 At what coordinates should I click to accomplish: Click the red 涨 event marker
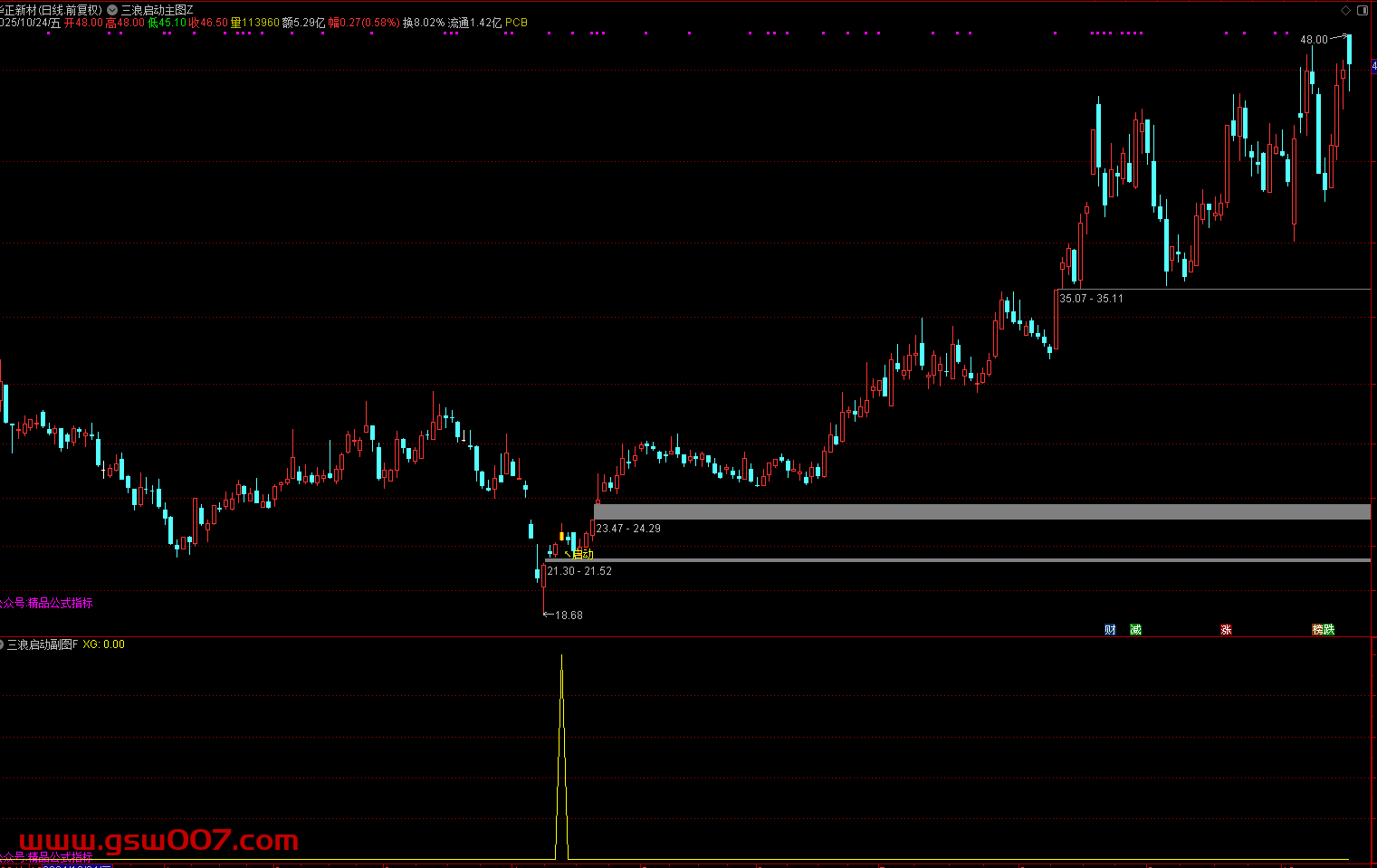pyautogui.click(x=1226, y=630)
